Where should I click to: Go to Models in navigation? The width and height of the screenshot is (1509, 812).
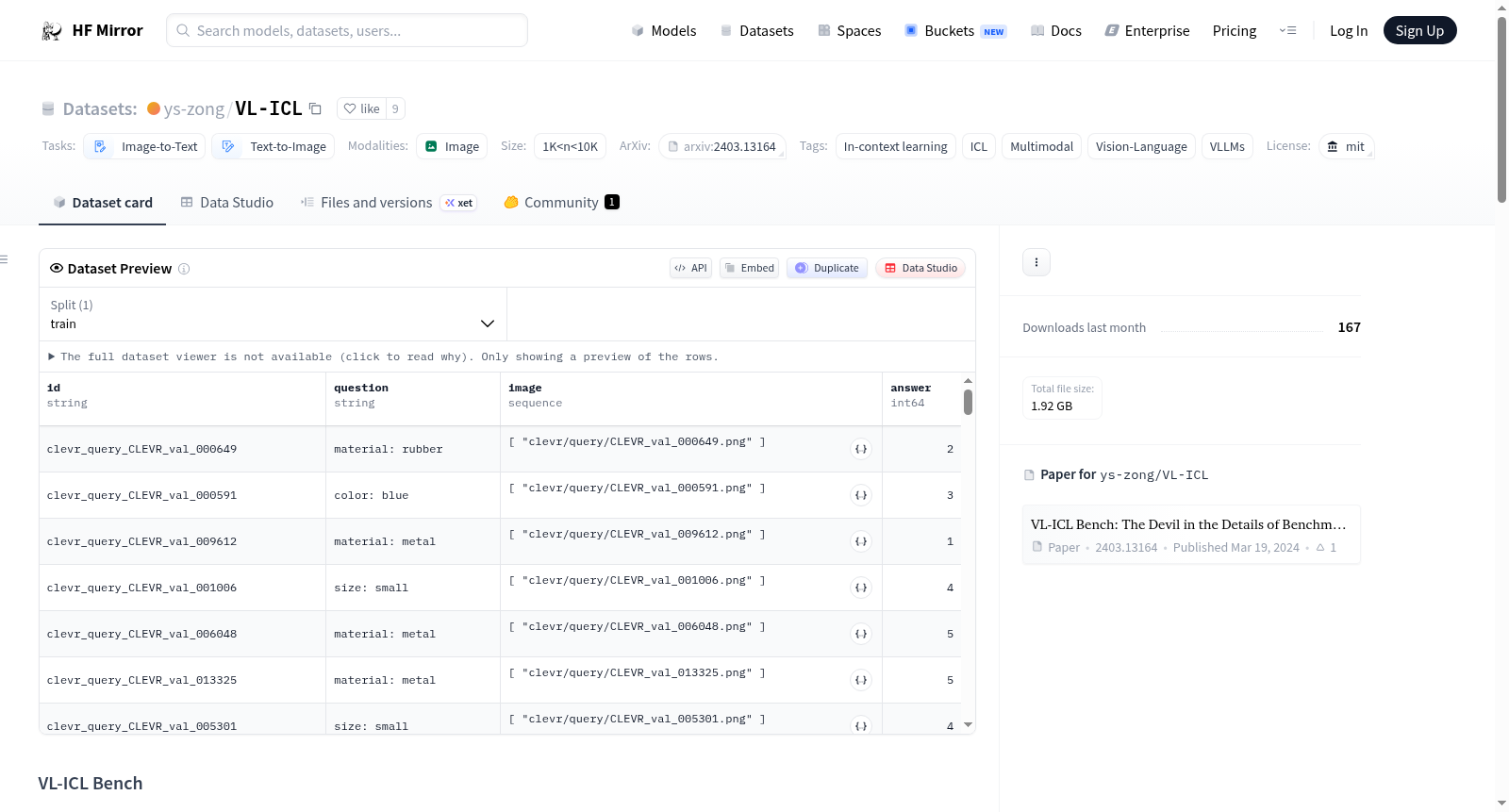pos(664,31)
